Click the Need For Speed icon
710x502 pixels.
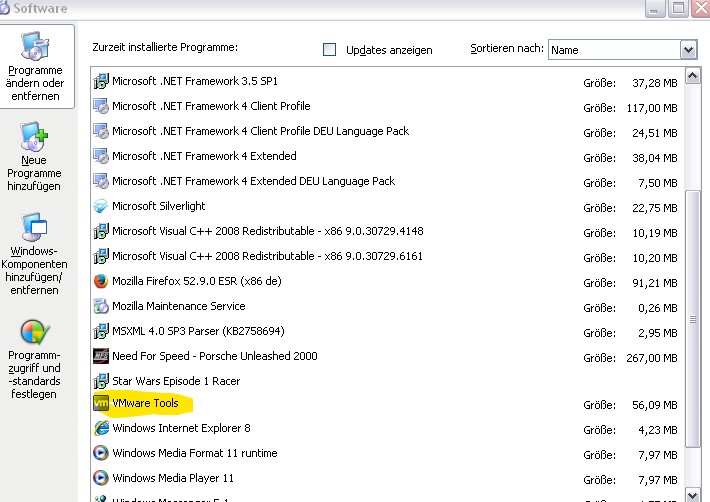click(101, 356)
